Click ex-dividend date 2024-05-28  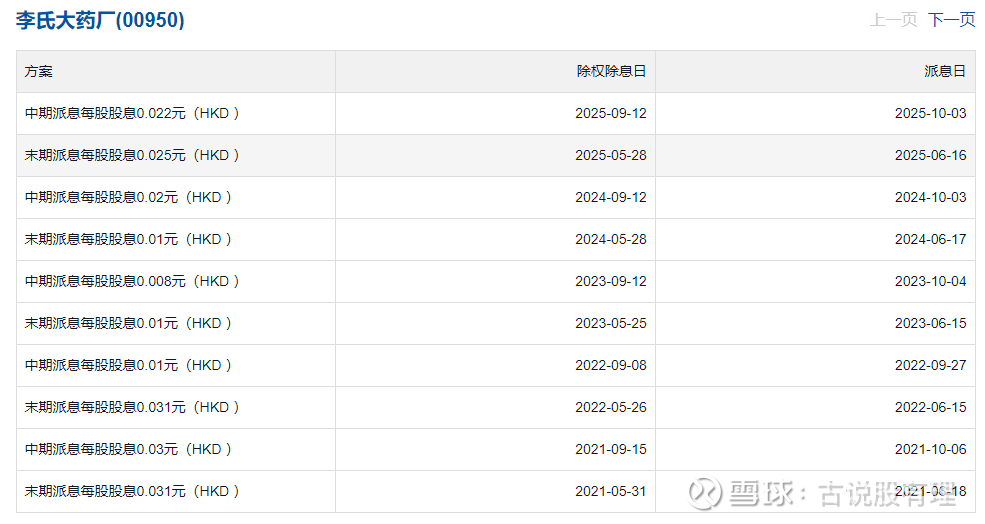(611, 240)
